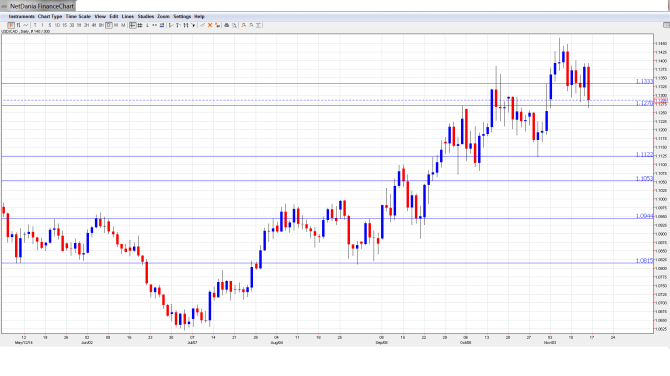Image resolution: width=670 pixels, height=376 pixels.
Task: Set time scale to 8H
Action: tap(101, 25)
